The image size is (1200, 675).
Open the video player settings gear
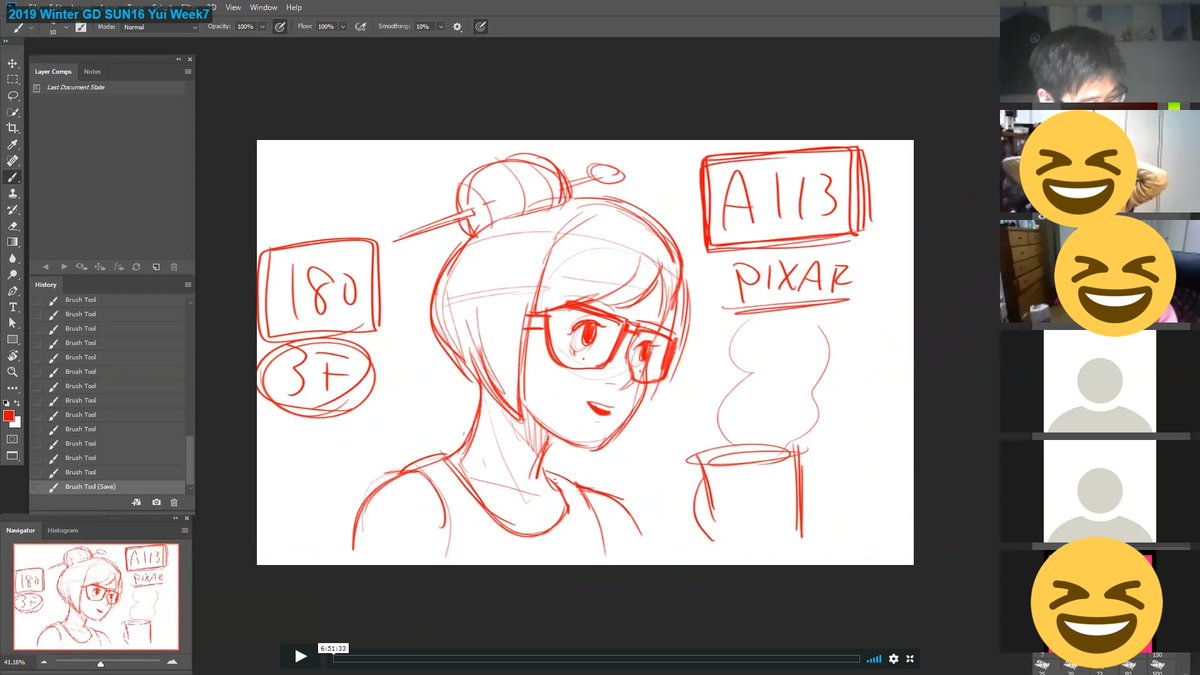[894, 659]
